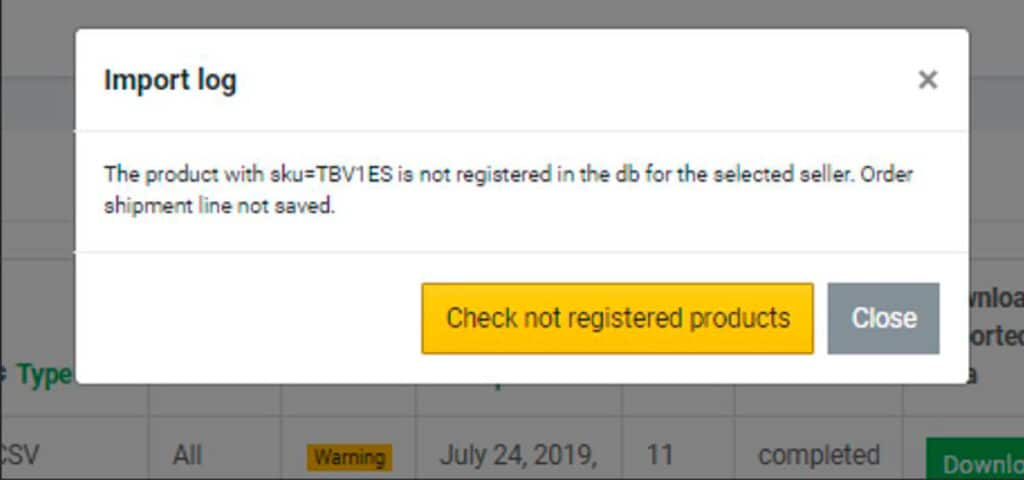The width and height of the screenshot is (1024, 480).
Task: Click the cell showing 11
Action: pyautogui.click(x=660, y=455)
